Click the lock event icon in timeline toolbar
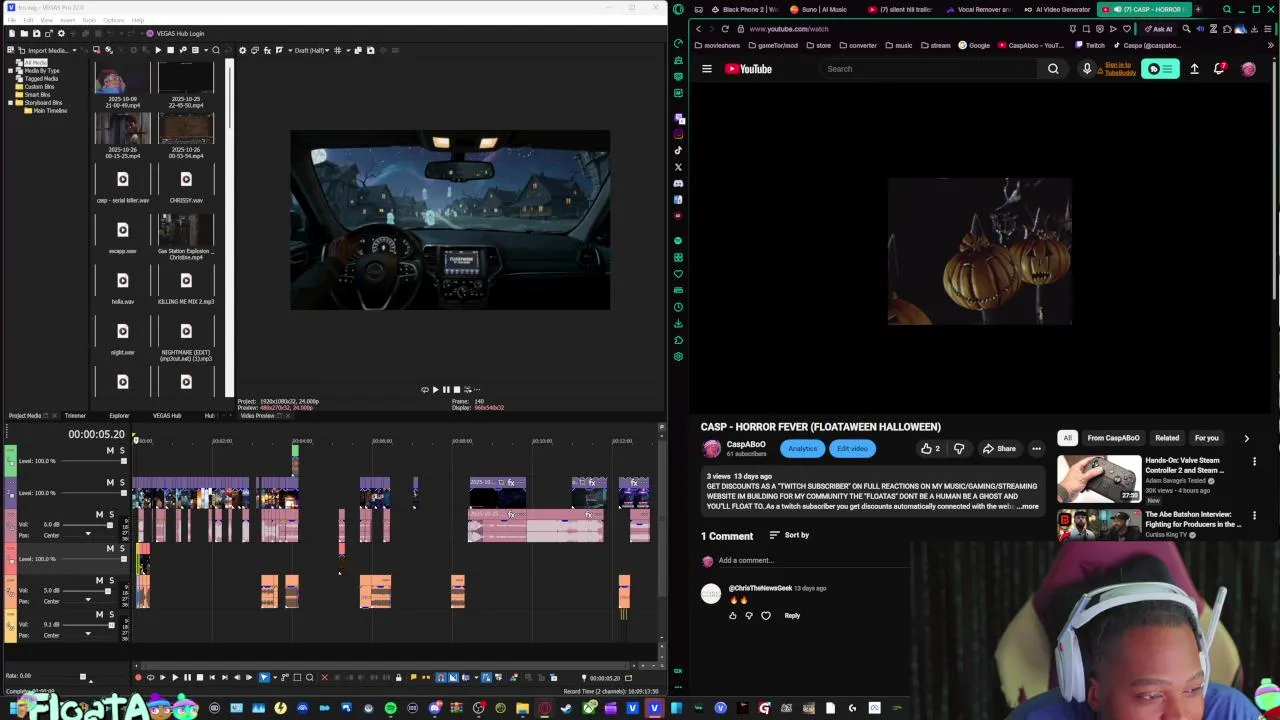The width and height of the screenshot is (1280, 720). click(x=398, y=677)
